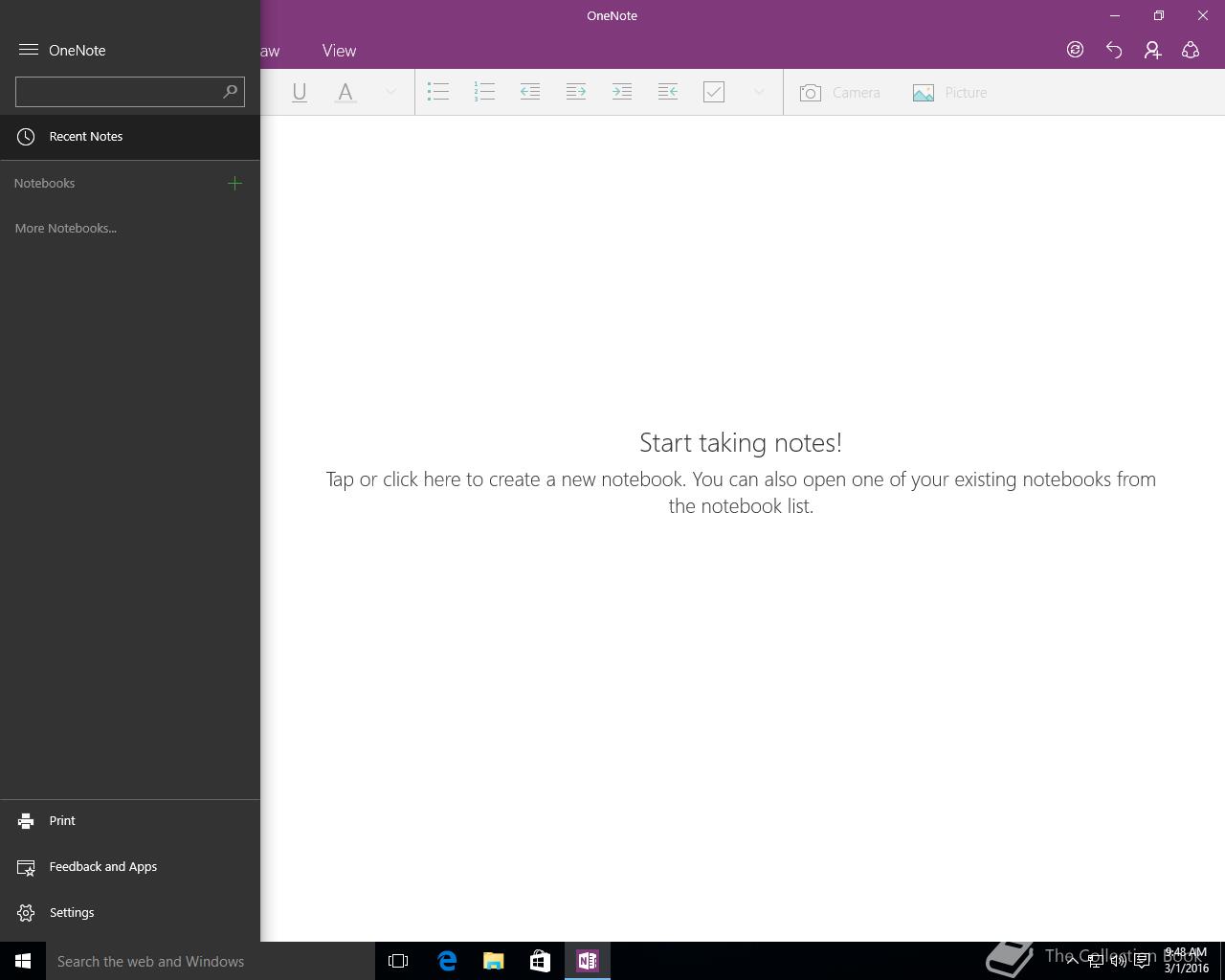Open the Windows Store from taskbar
Image resolution: width=1225 pixels, height=980 pixels.
(x=540, y=961)
